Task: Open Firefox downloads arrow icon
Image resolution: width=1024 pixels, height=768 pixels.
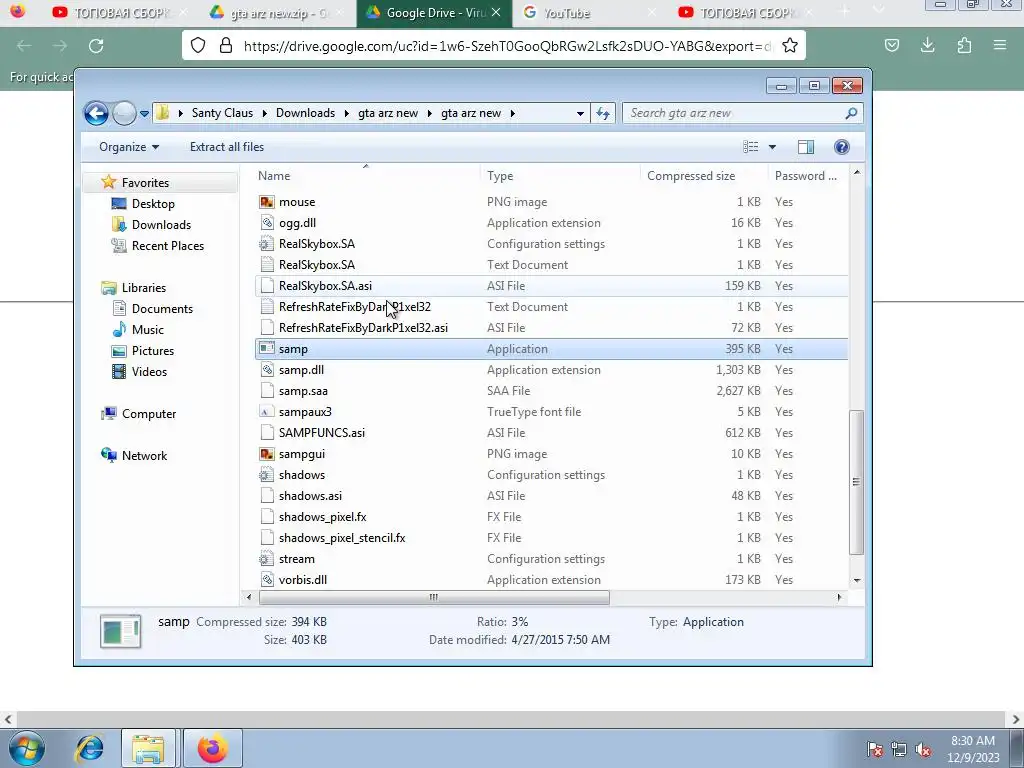Action: tap(927, 46)
